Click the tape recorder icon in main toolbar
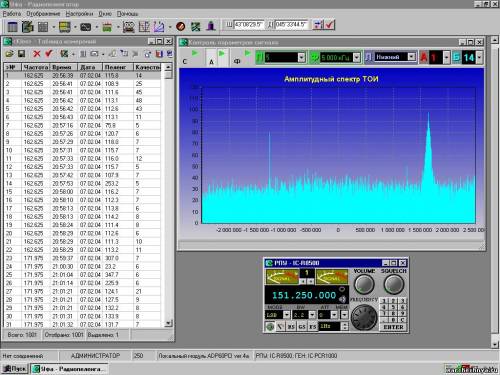 click(129, 27)
